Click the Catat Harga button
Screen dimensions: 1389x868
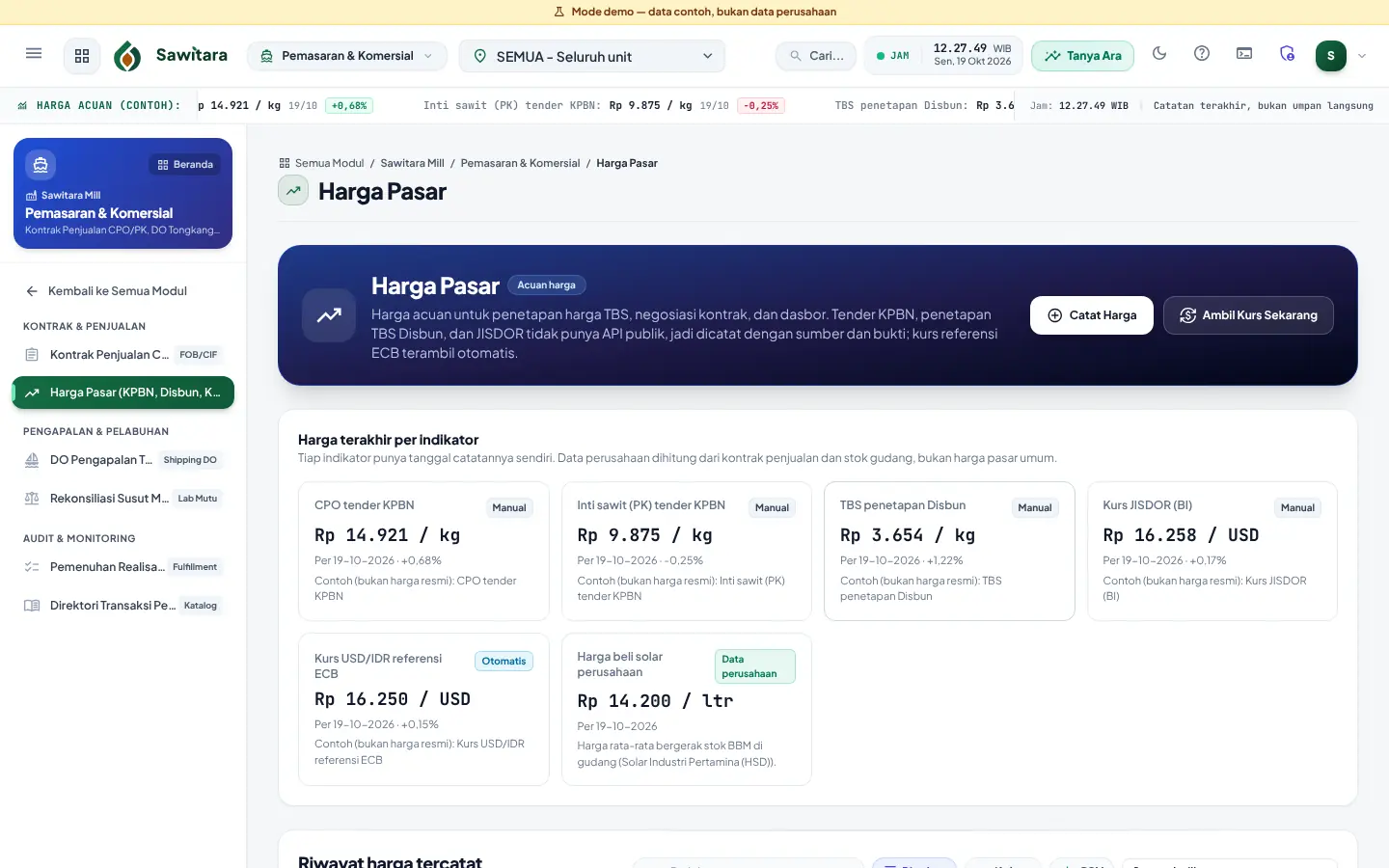1092,315
